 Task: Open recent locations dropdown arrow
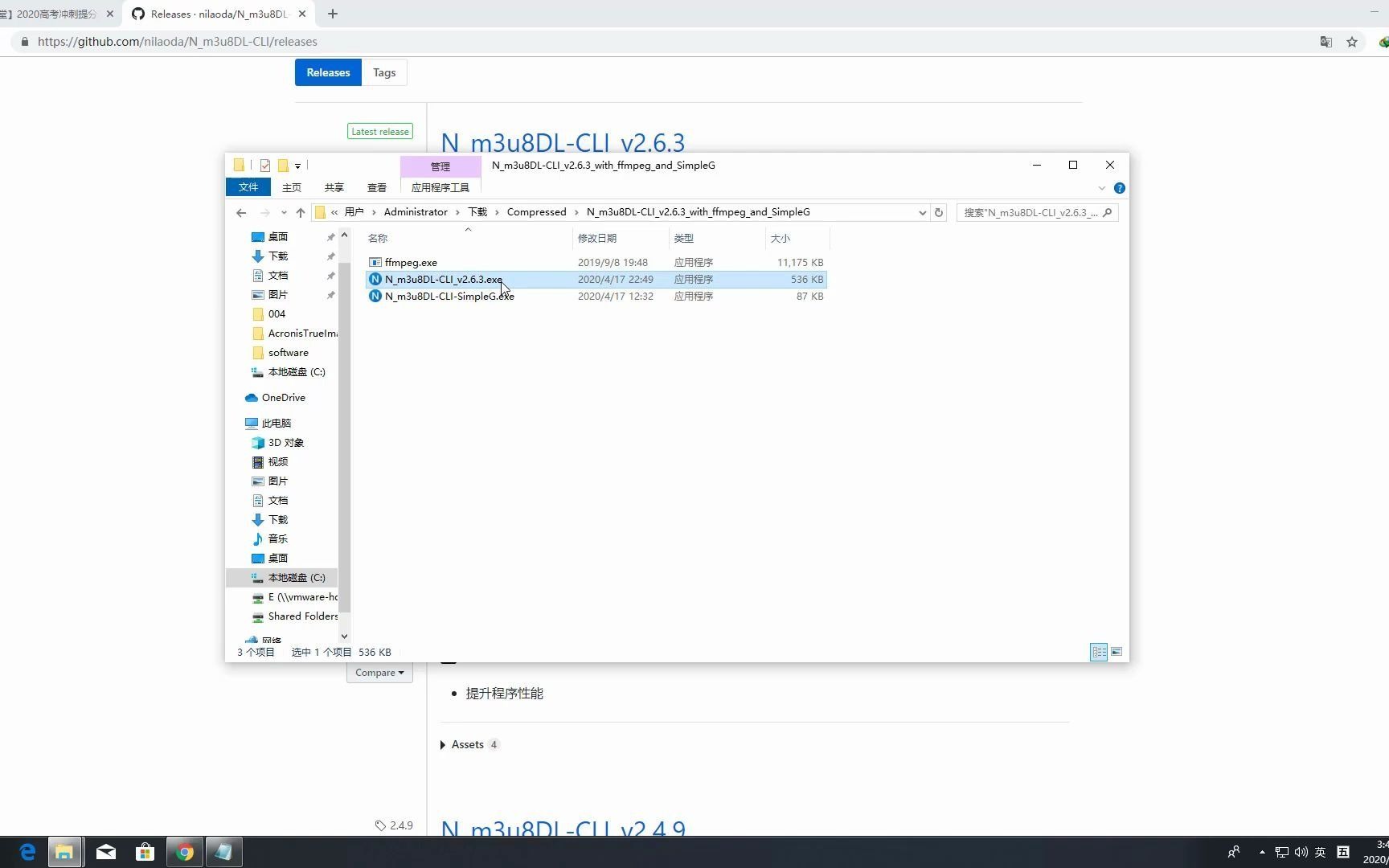coord(284,212)
